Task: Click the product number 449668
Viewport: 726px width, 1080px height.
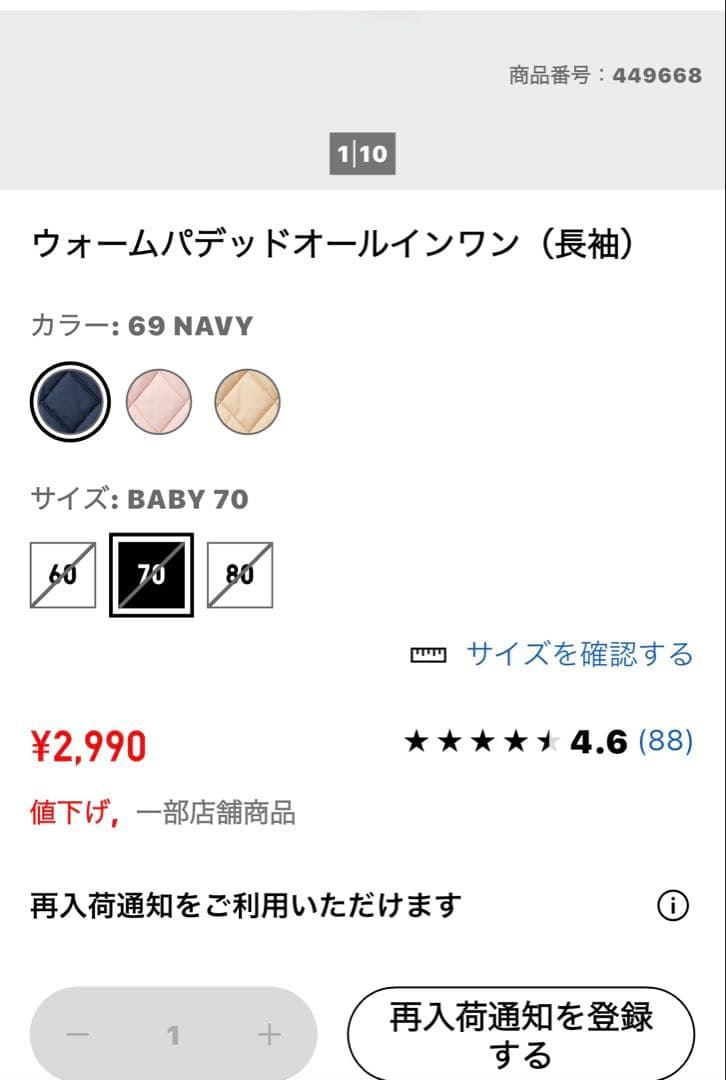Action: (657, 76)
